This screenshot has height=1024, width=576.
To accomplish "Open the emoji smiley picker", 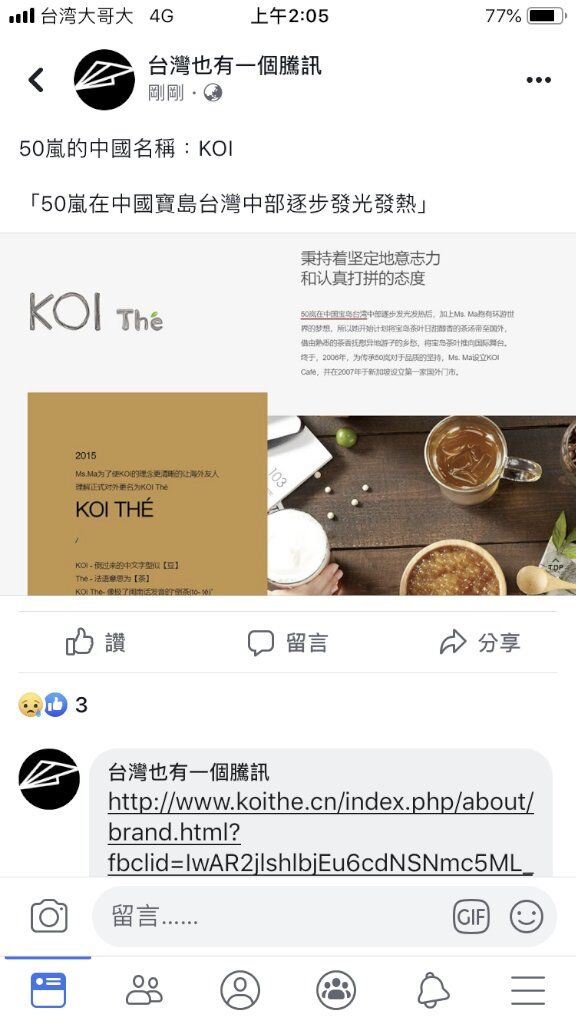I will pyautogui.click(x=526, y=916).
